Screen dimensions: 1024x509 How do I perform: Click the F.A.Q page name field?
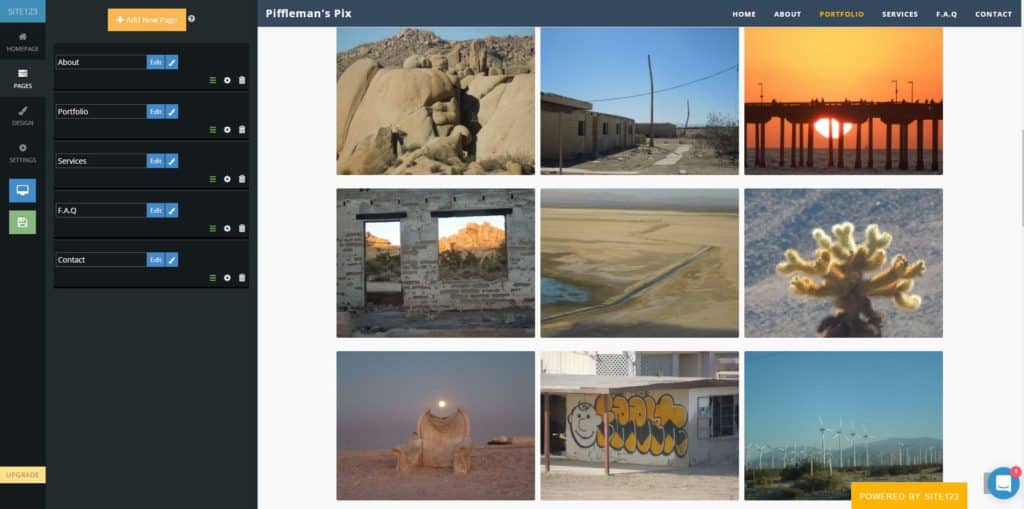(101, 210)
